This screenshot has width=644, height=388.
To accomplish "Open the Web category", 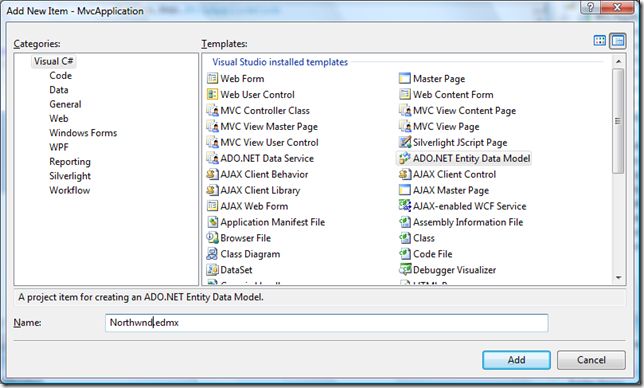I will click(x=59, y=119).
